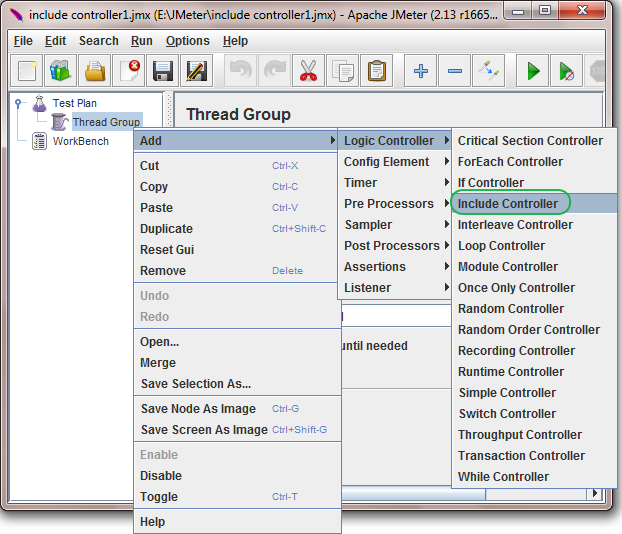Select Save Selection As... entry
The height and width of the screenshot is (534, 622).
237,384
